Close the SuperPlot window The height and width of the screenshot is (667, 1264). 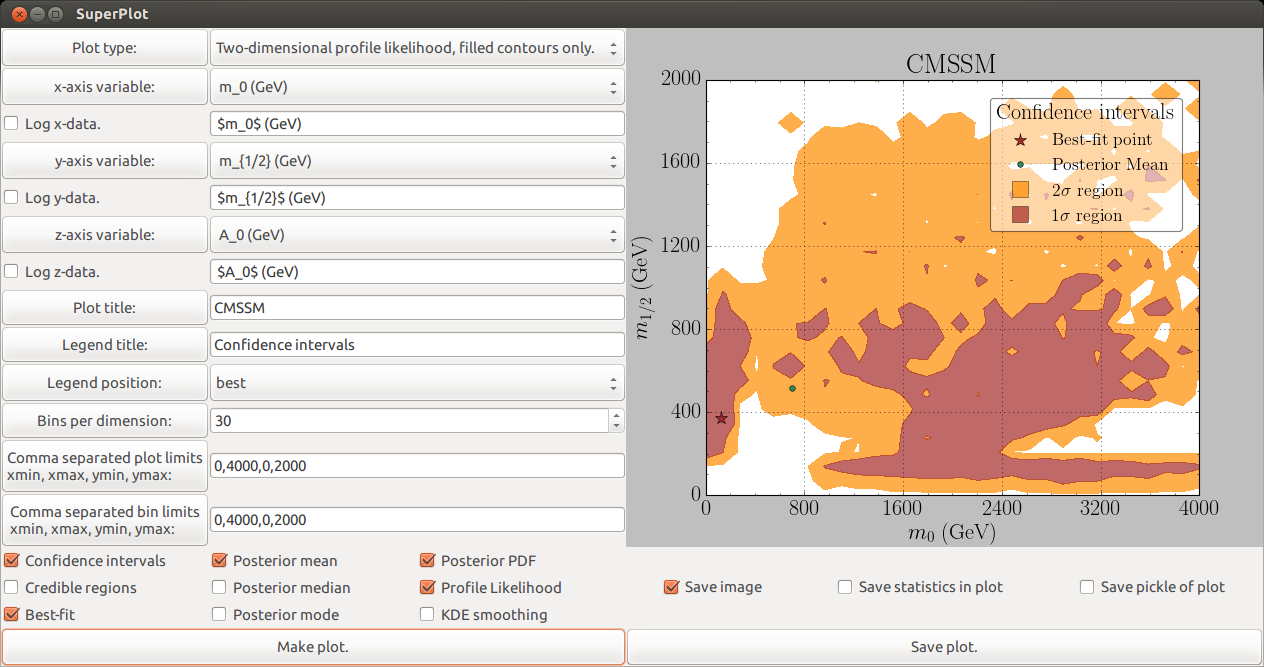click(x=18, y=14)
